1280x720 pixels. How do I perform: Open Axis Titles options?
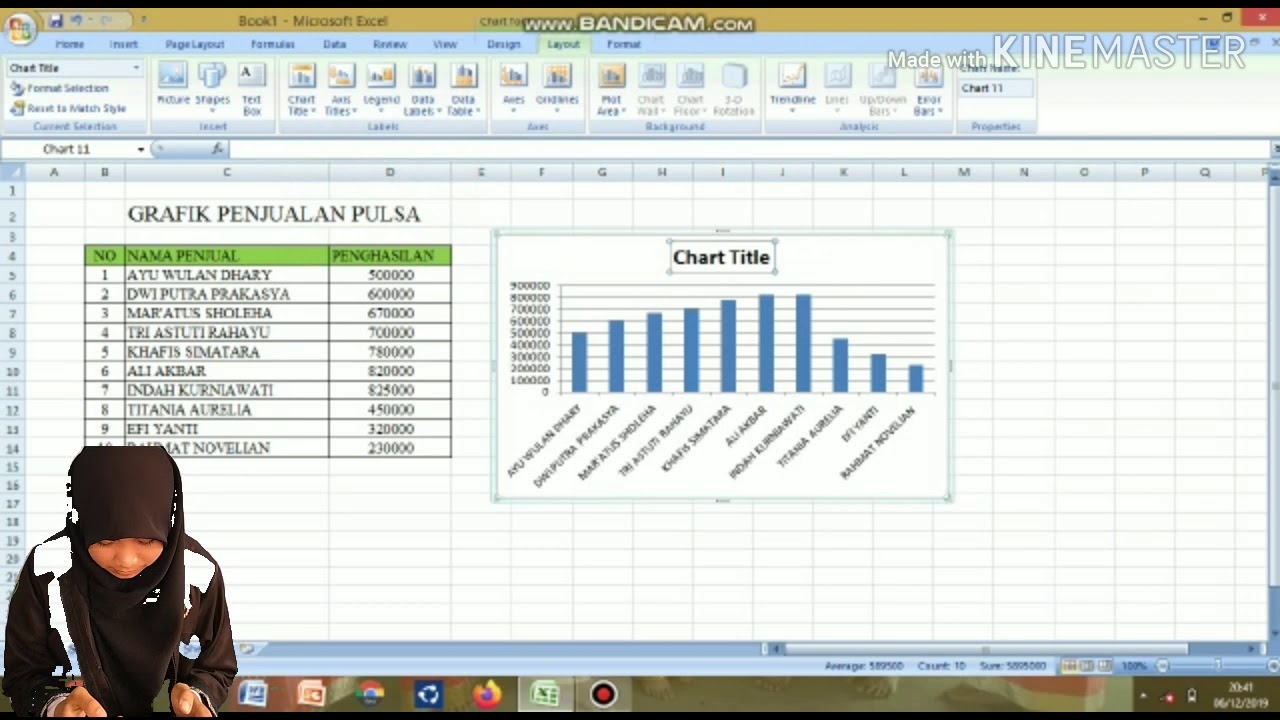pos(341,90)
